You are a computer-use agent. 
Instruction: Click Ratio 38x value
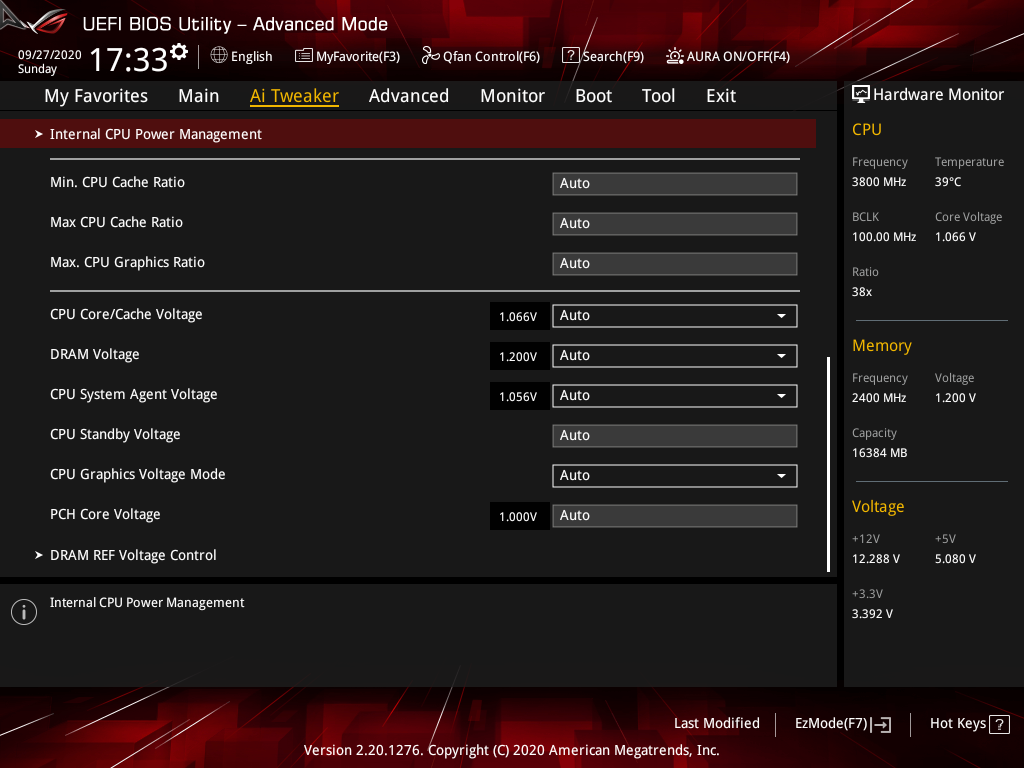click(x=861, y=291)
